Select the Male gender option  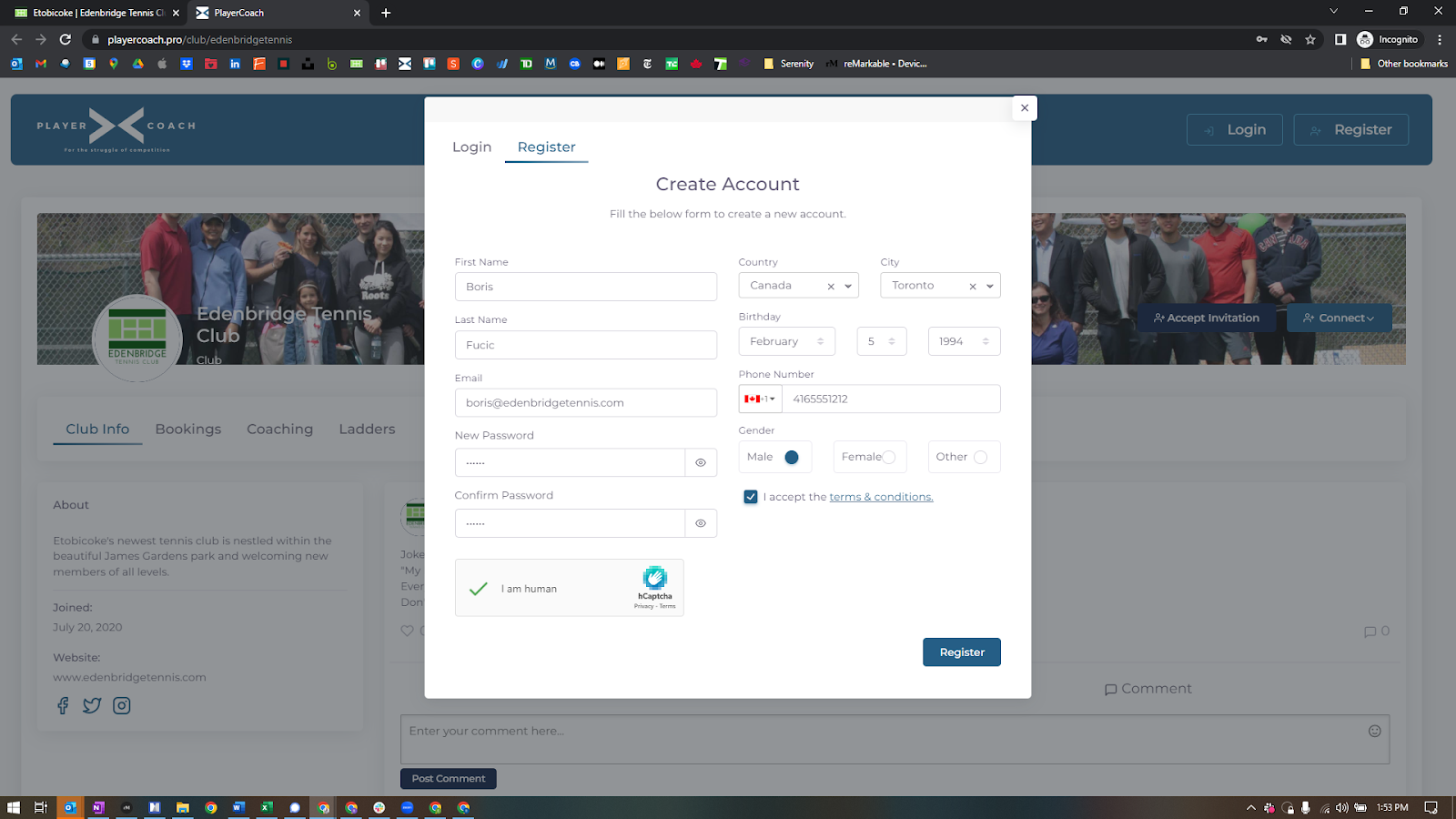[x=792, y=457]
